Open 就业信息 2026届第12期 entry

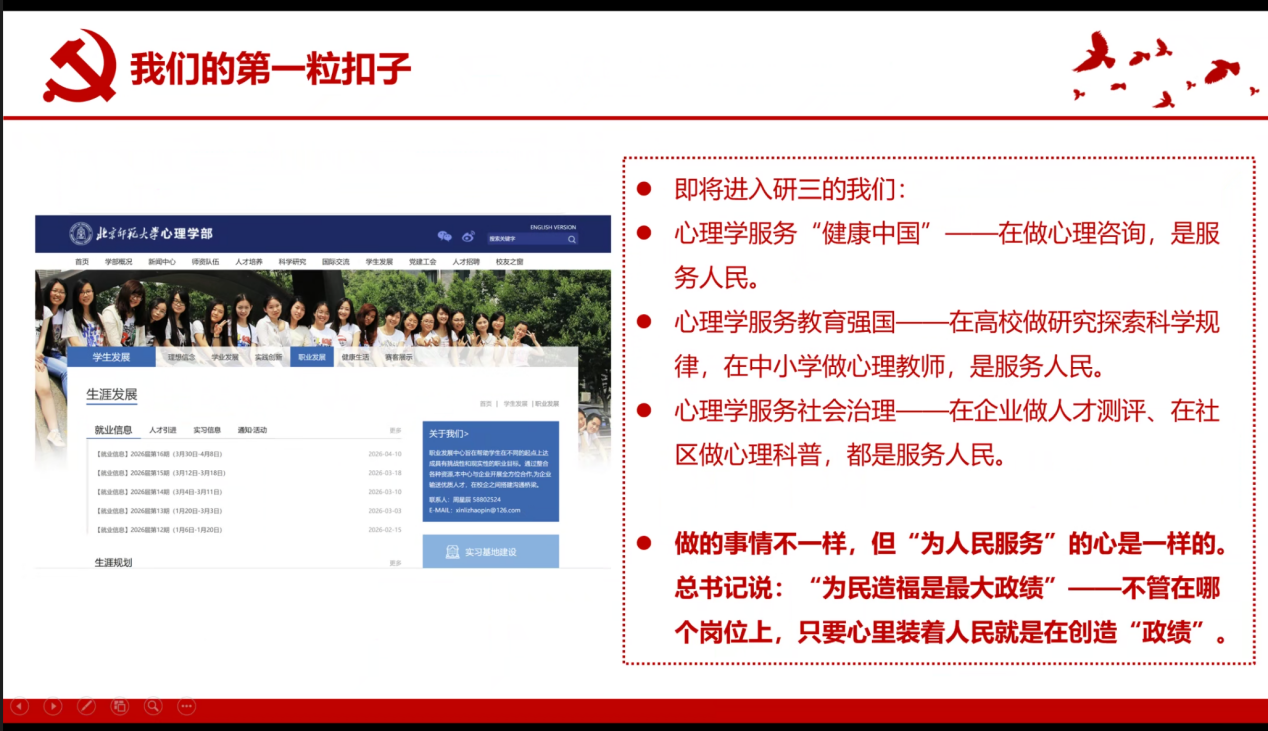(x=158, y=529)
